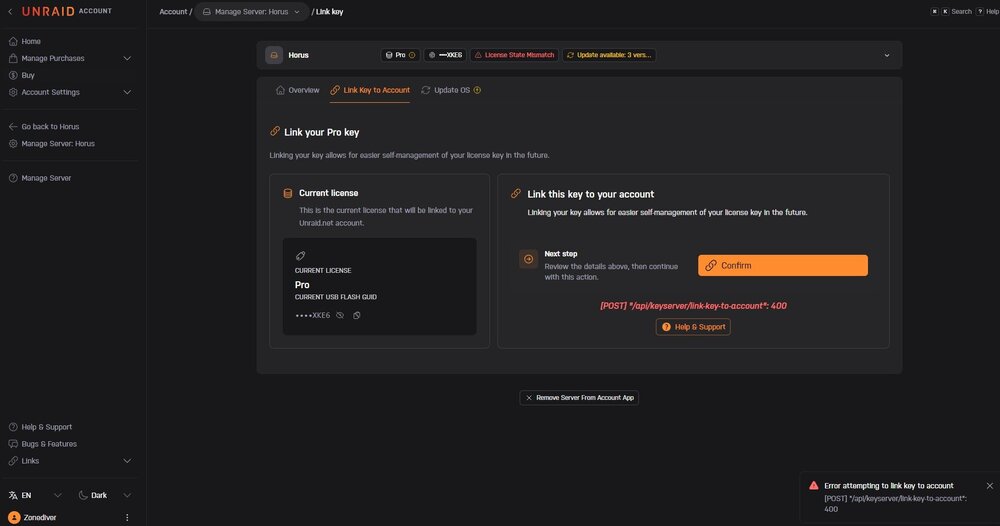Click Horus server icon in header card
The height and width of the screenshot is (526, 1000).
tap(274, 55)
